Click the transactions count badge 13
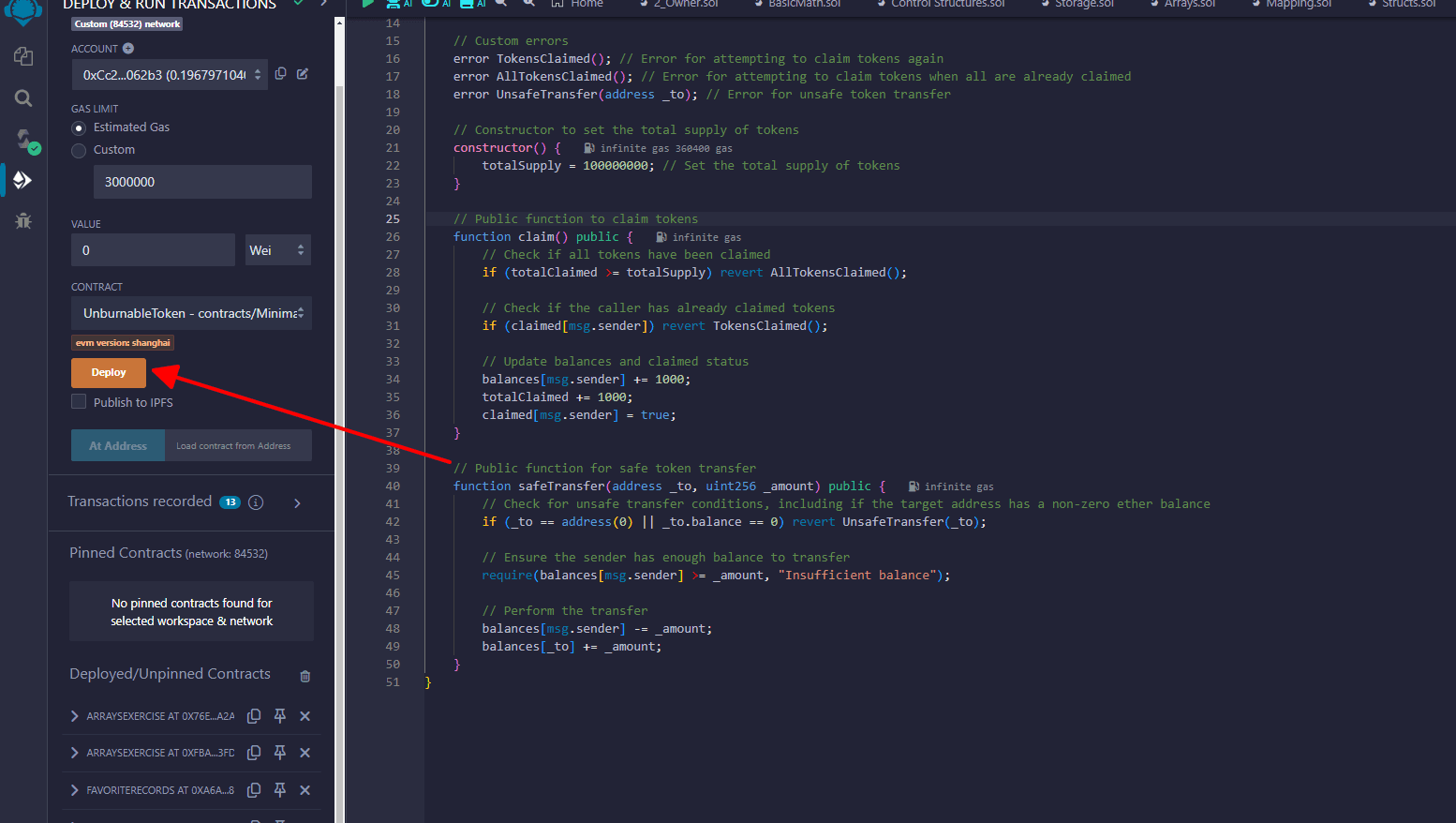 tap(230, 502)
